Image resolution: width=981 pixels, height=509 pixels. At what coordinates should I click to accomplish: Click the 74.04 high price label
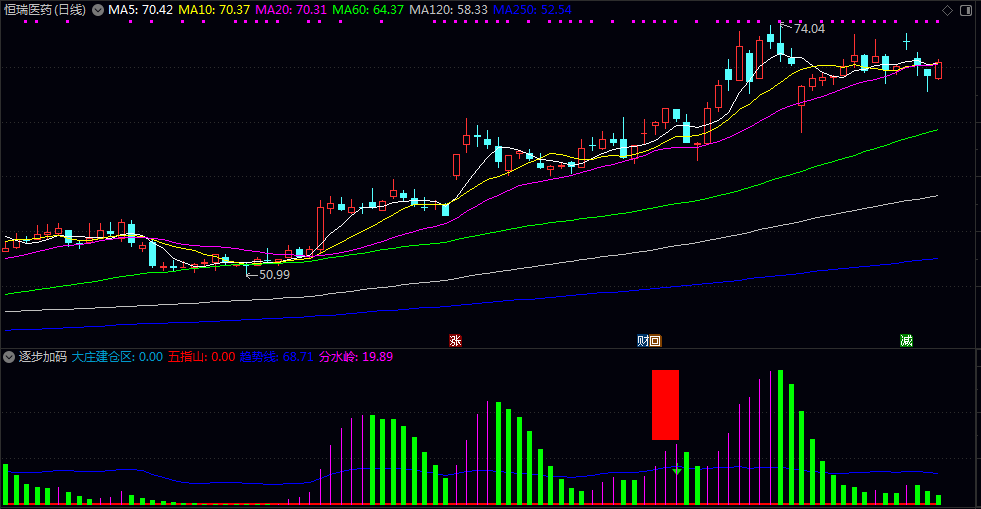click(x=809, y=29)
